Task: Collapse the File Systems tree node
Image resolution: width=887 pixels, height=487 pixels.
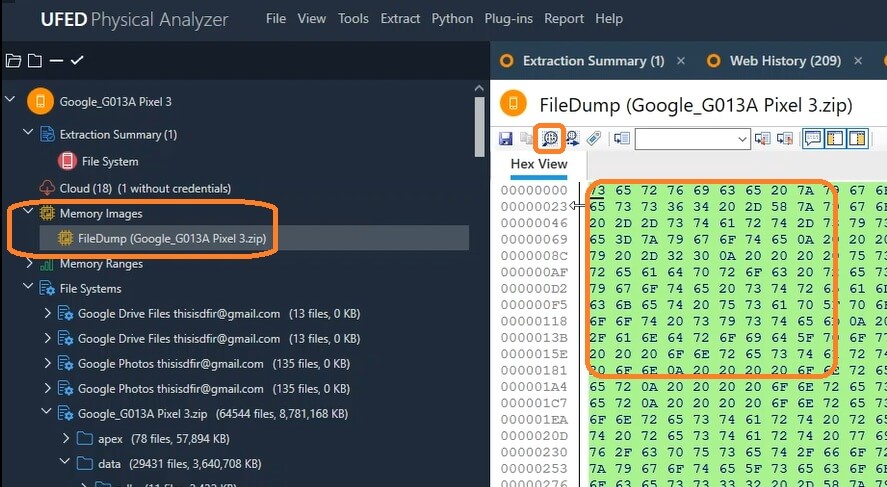Action: click(28, 287)
